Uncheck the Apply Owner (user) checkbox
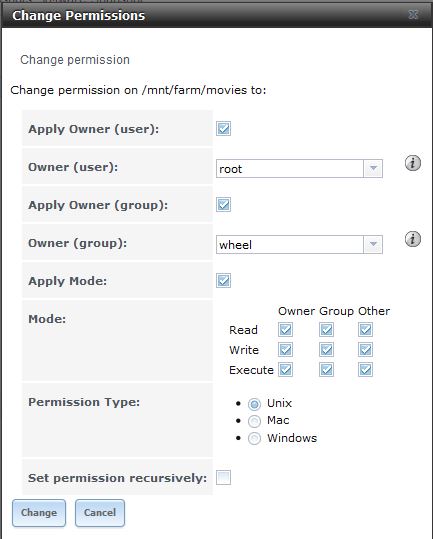This screenshot has width=433, height=539. point(223,129)
